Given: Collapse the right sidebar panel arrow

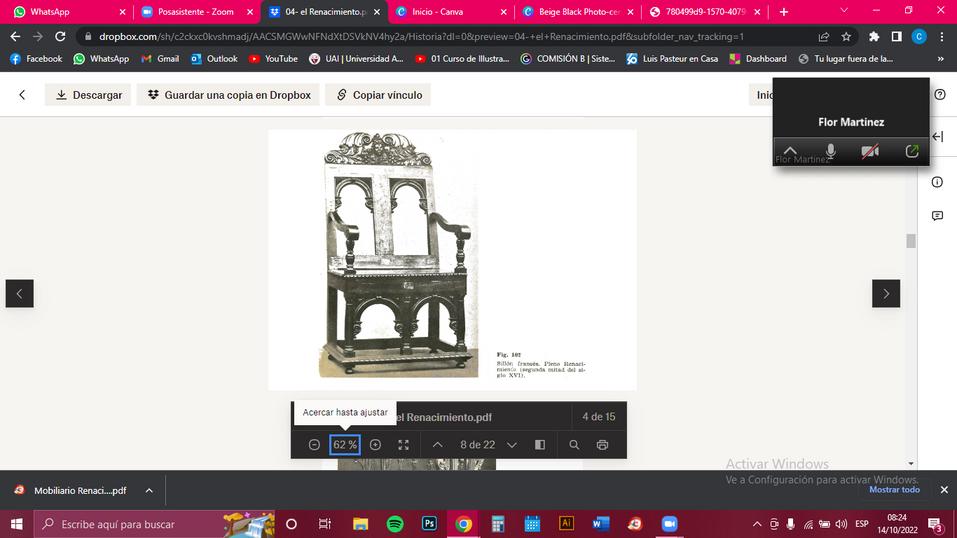Looking at the screenshot, I should click(x=937, y=137).
